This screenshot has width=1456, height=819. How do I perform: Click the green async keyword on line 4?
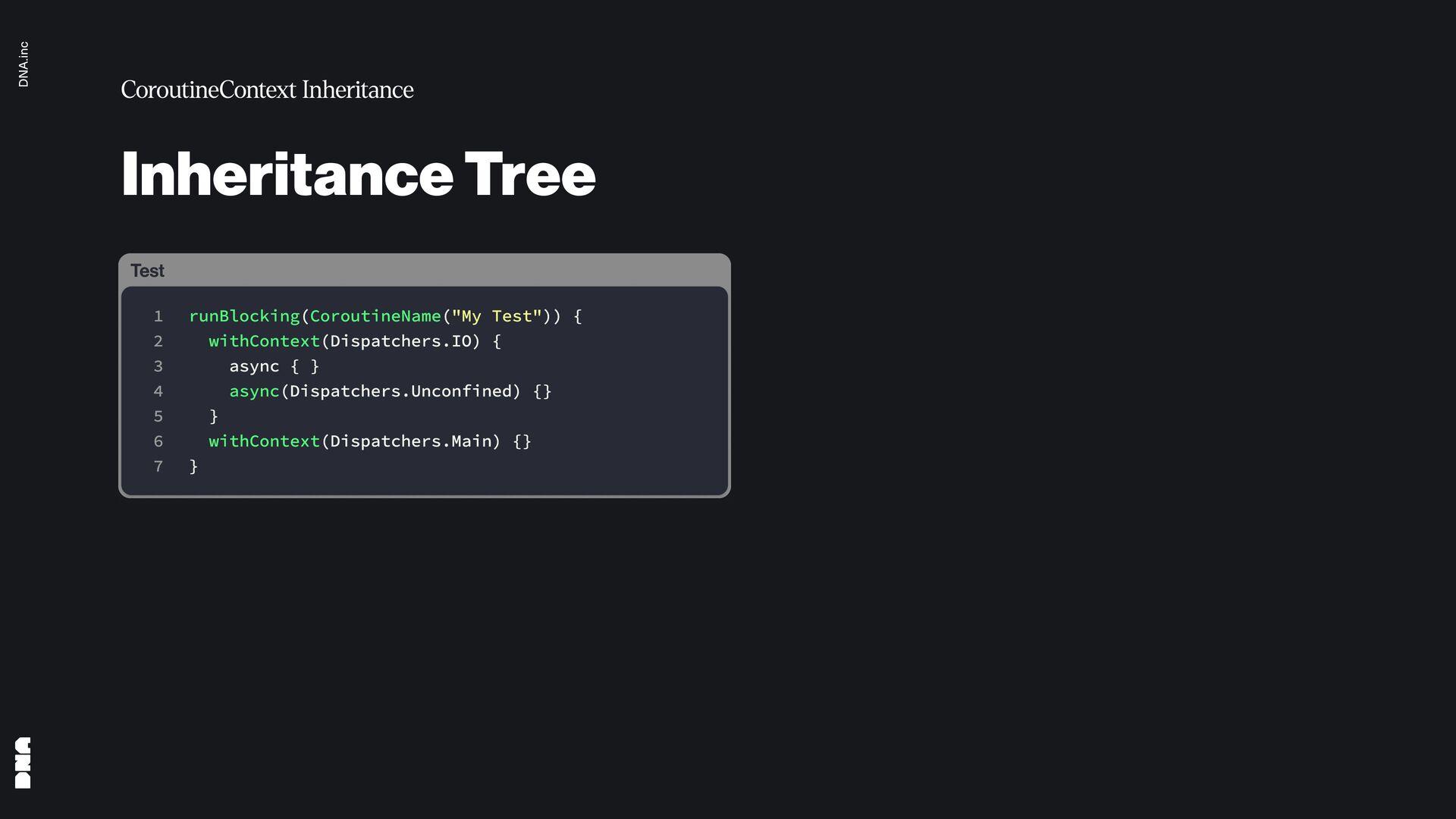(254, 391)
